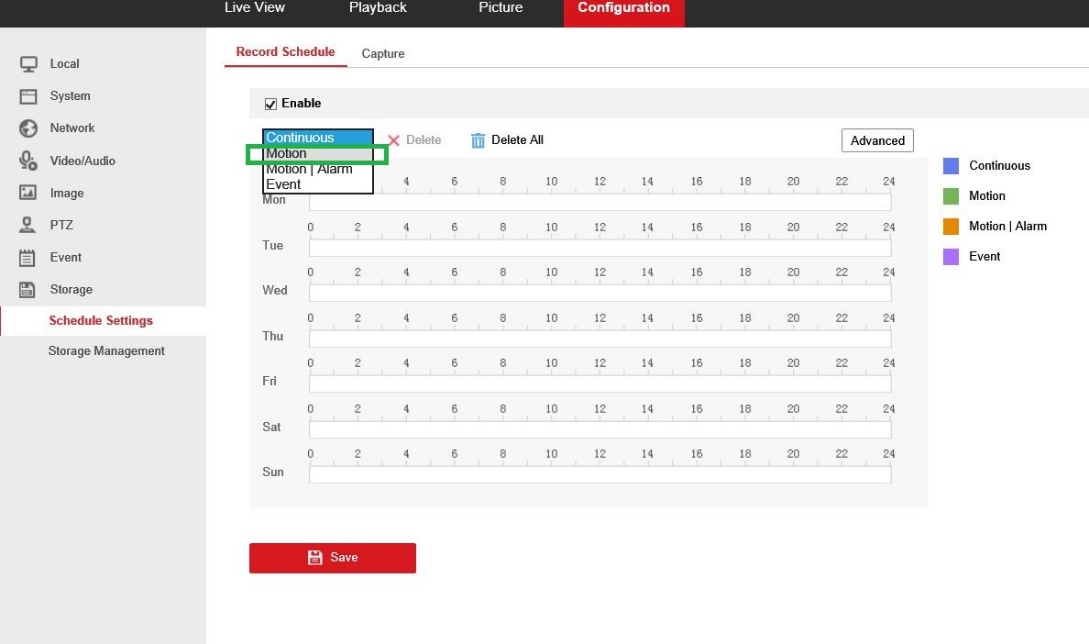Click the blue Continuous legend swatch

[951, 165]
